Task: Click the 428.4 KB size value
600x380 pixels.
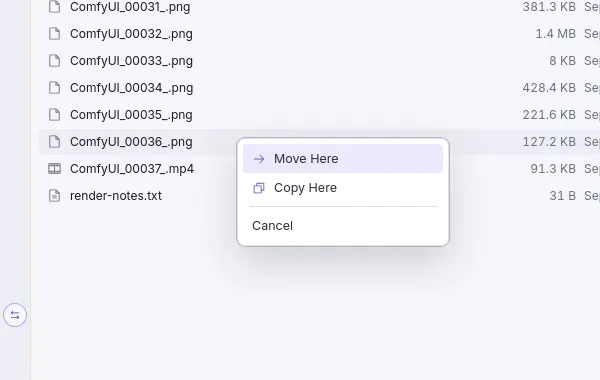Action: pos(549,88)
